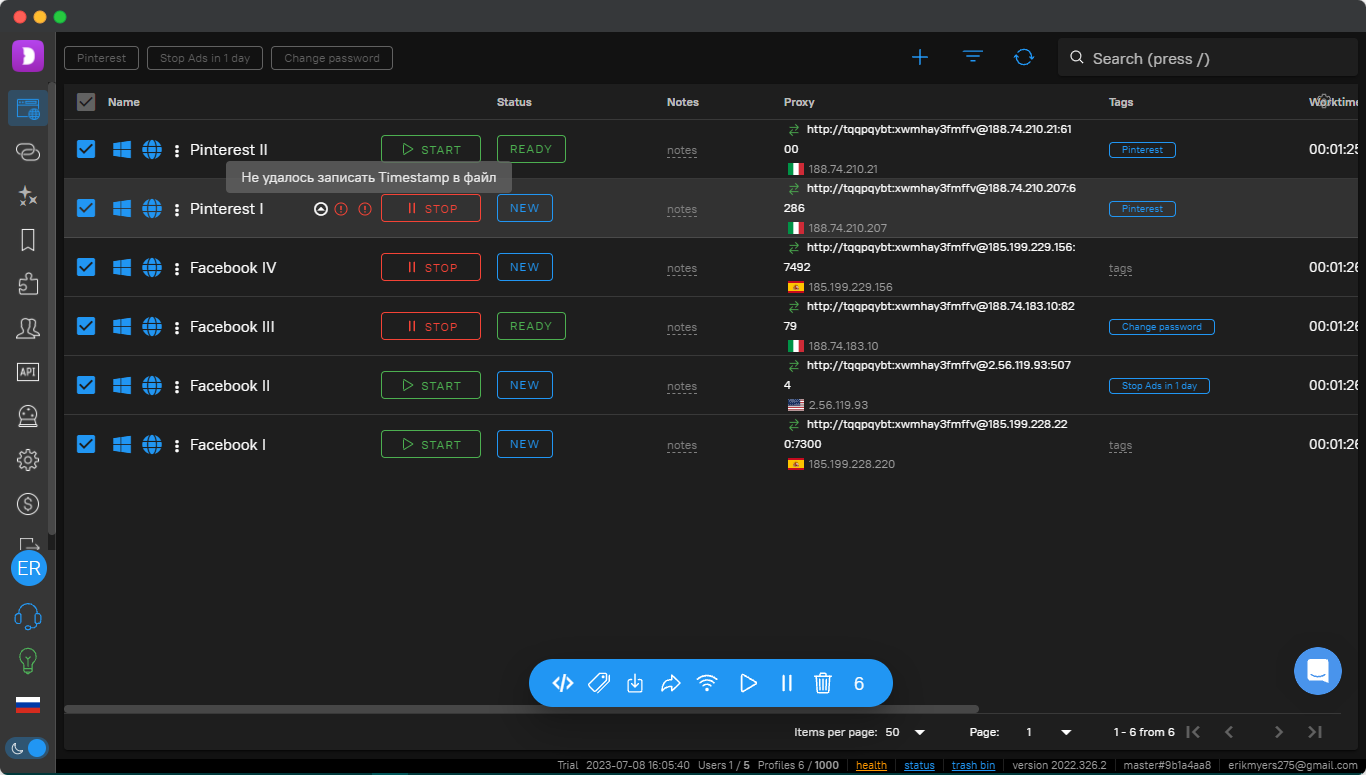Open the health link in status bar
This screenshot has width=1366, height=775.
pos(871,765)
